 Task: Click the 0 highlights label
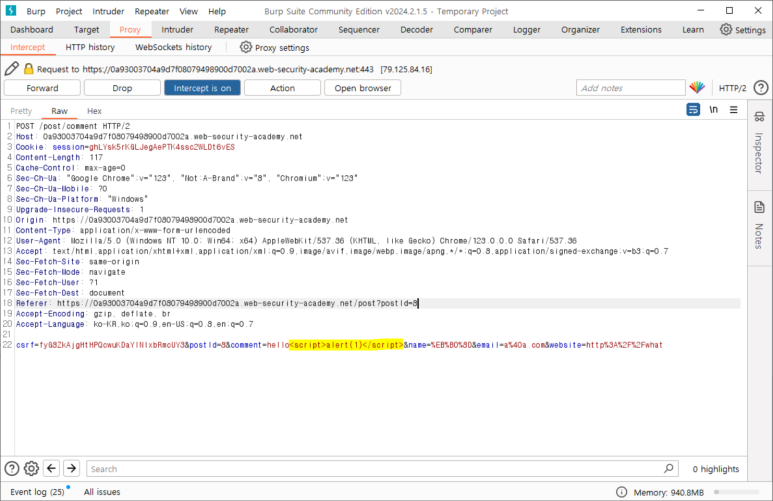pos(716,469)
